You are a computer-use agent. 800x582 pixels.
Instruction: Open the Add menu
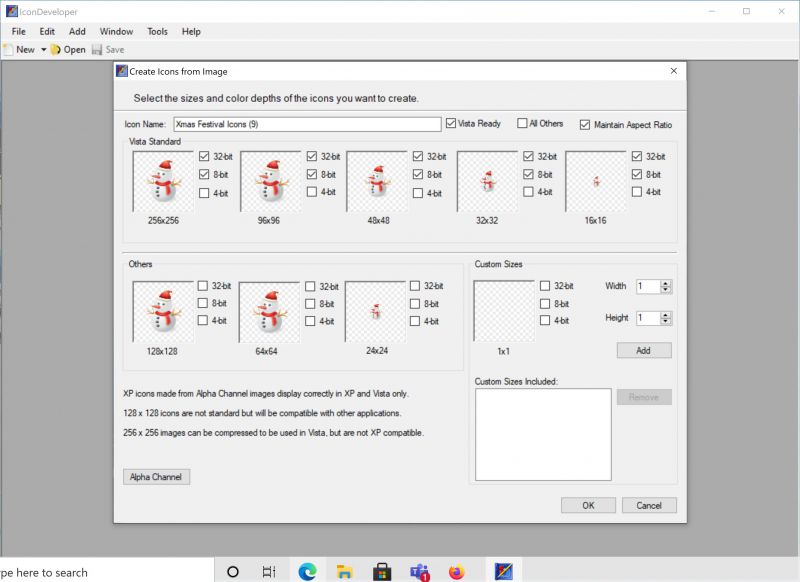point(77,31)
